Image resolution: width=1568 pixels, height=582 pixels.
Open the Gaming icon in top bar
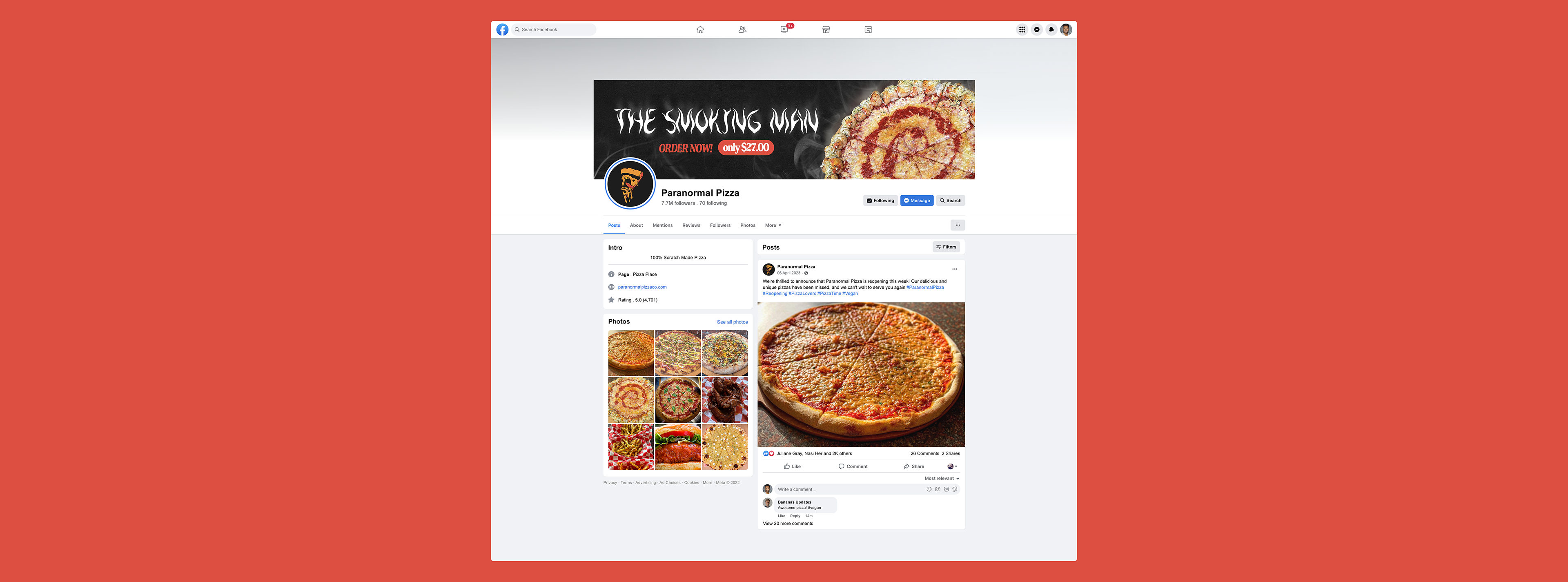868,29
